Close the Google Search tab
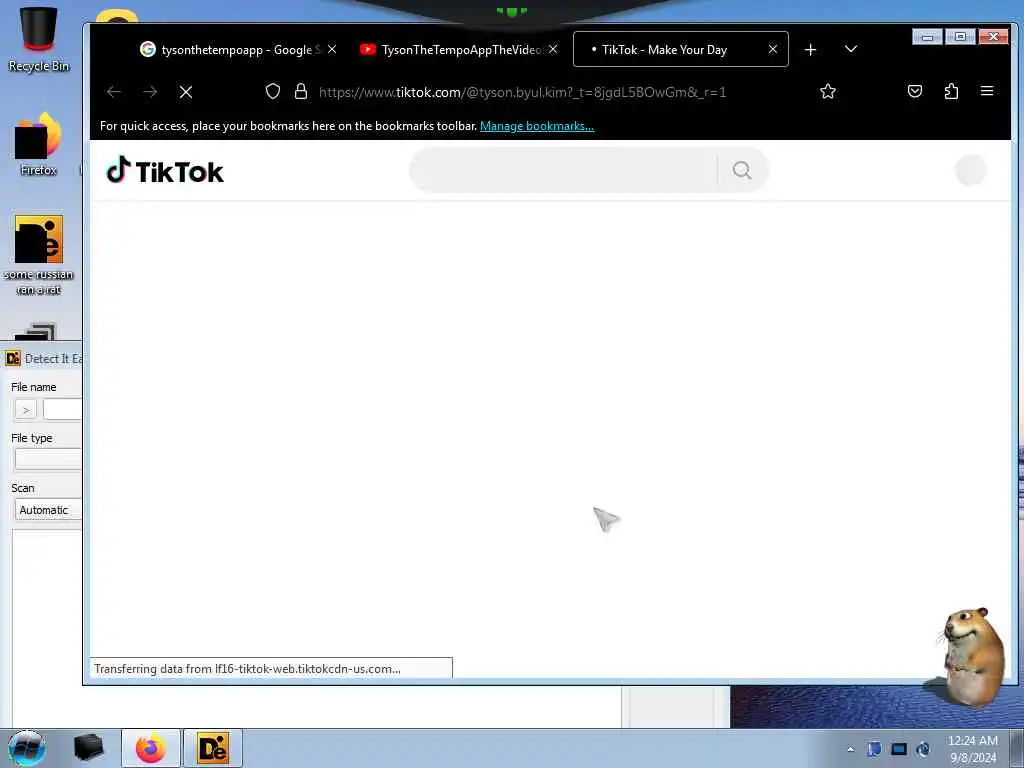Viewport: 1024px width, 768px height. [332, 50]
